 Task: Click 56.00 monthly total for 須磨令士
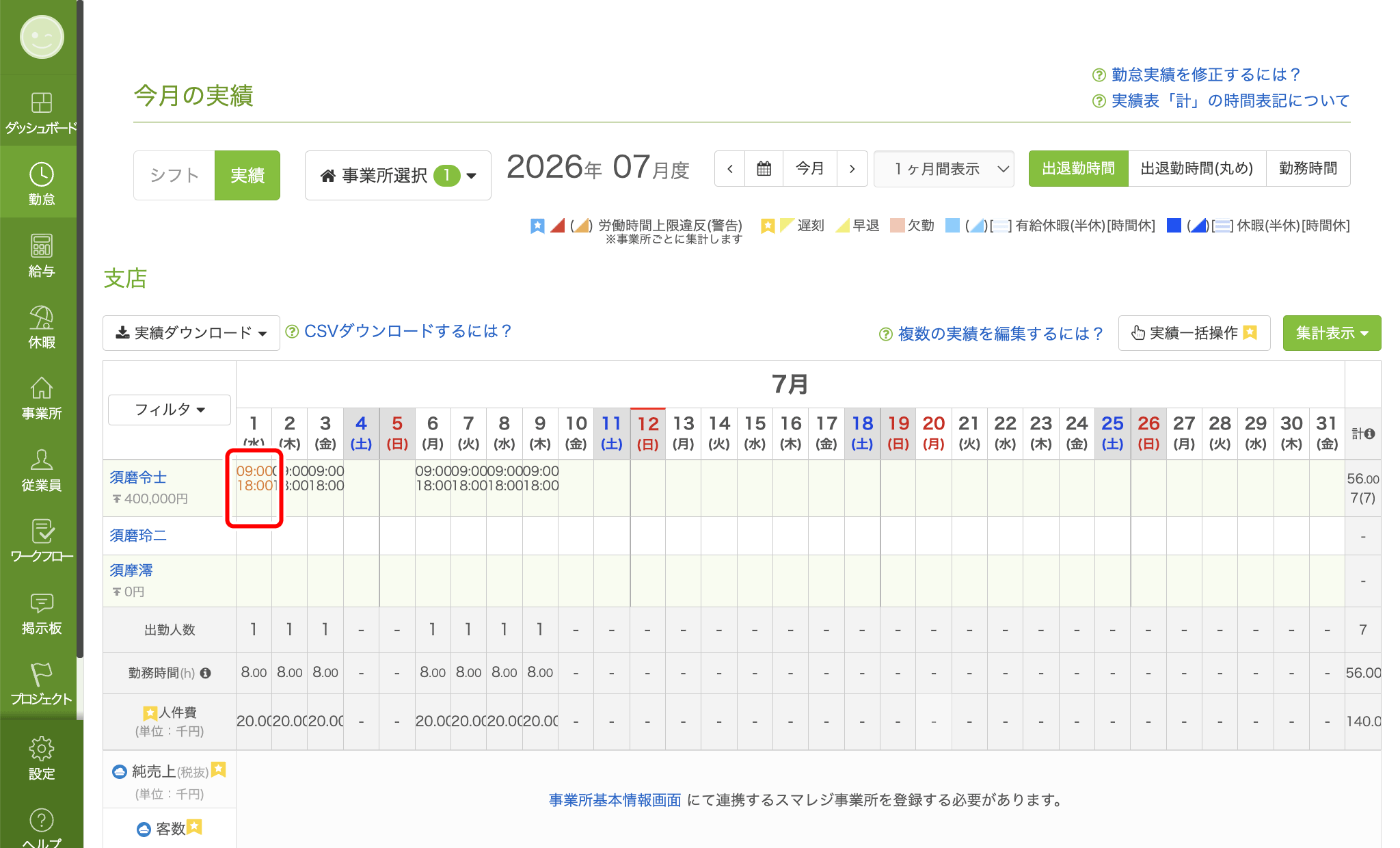click(1363, 479)
